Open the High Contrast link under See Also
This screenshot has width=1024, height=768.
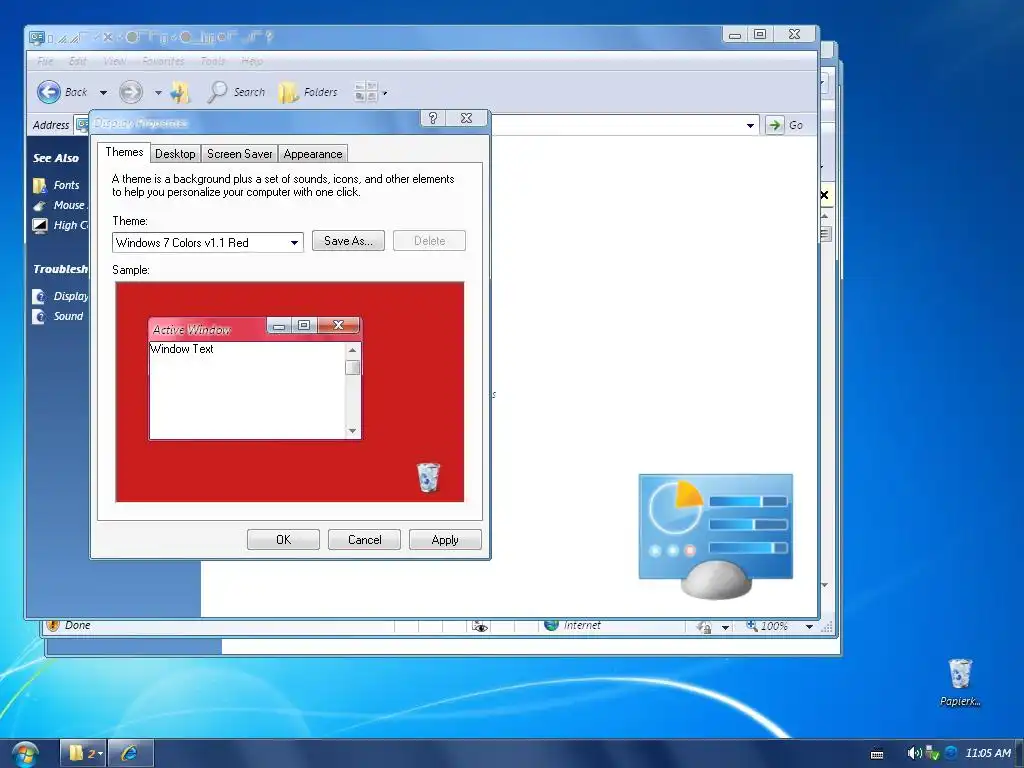tap(70, 225)
